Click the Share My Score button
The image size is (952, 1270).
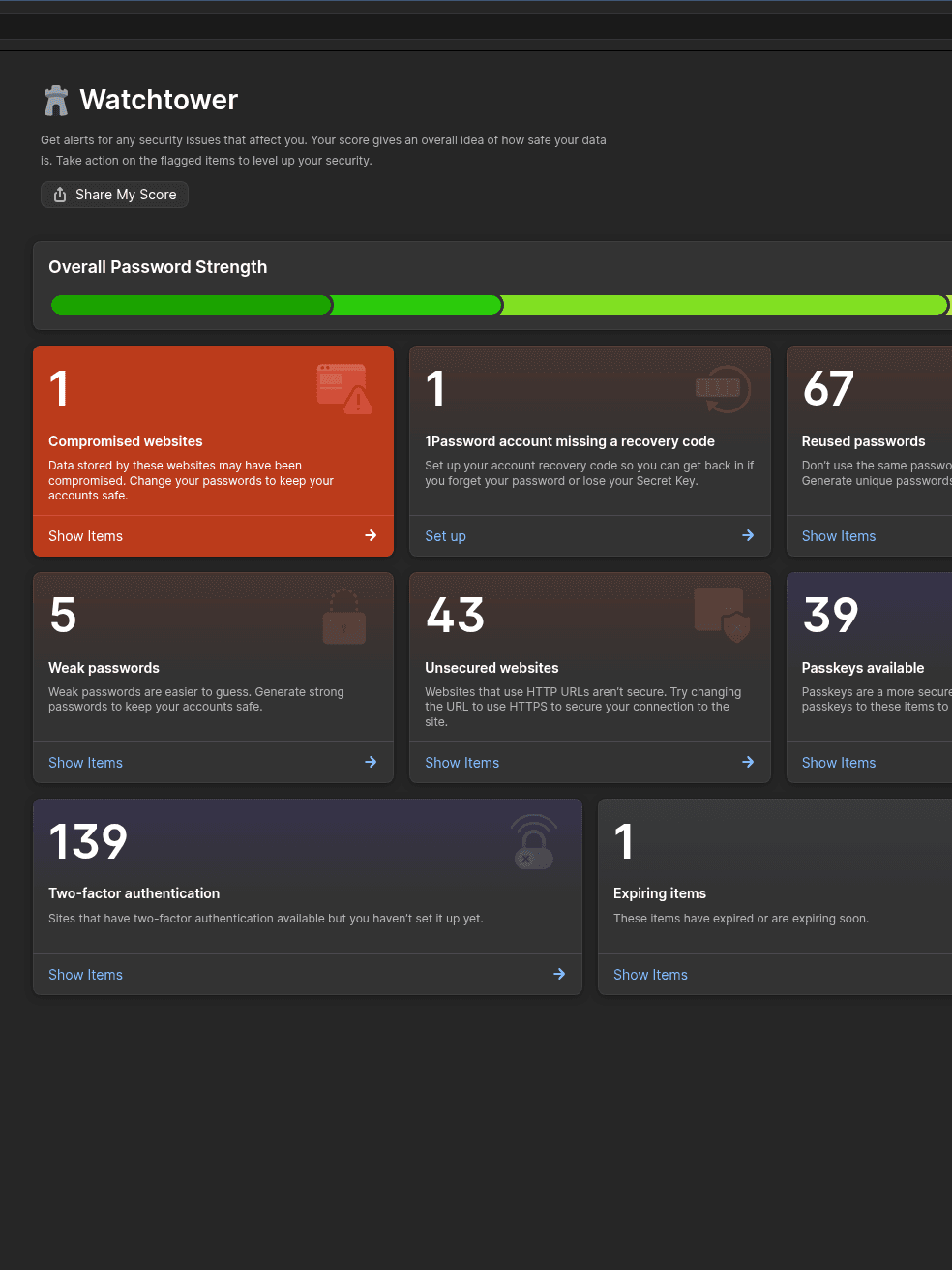[114, 195]
